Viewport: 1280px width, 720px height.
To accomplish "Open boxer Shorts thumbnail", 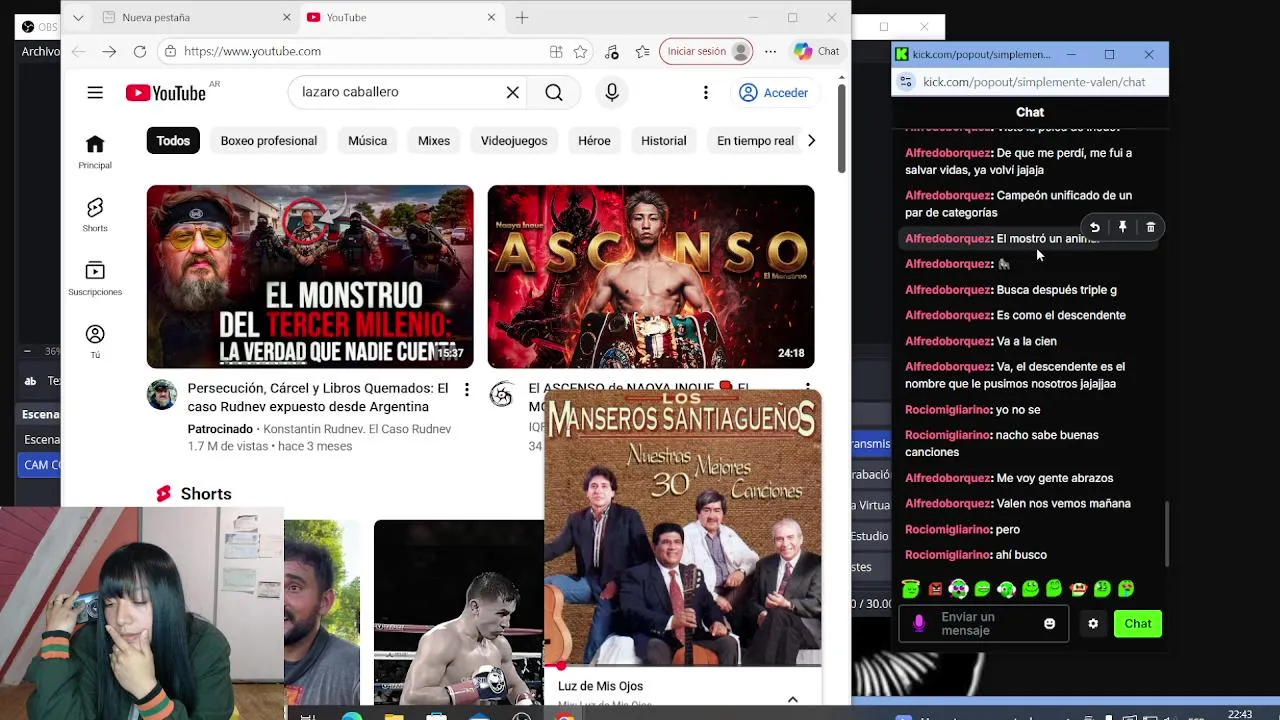I will click(459, 612).
